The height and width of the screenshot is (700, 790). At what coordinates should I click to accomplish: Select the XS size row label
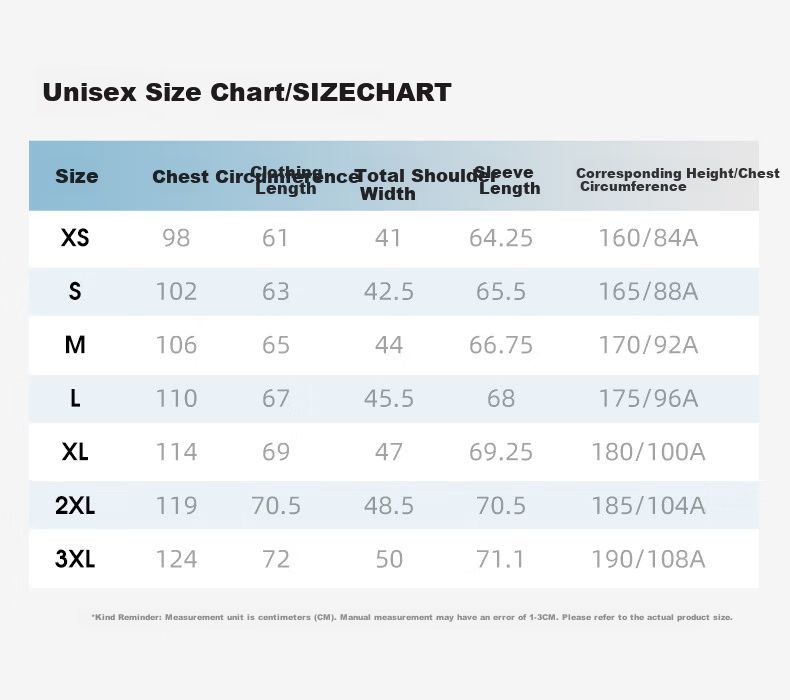coord(75,237)
